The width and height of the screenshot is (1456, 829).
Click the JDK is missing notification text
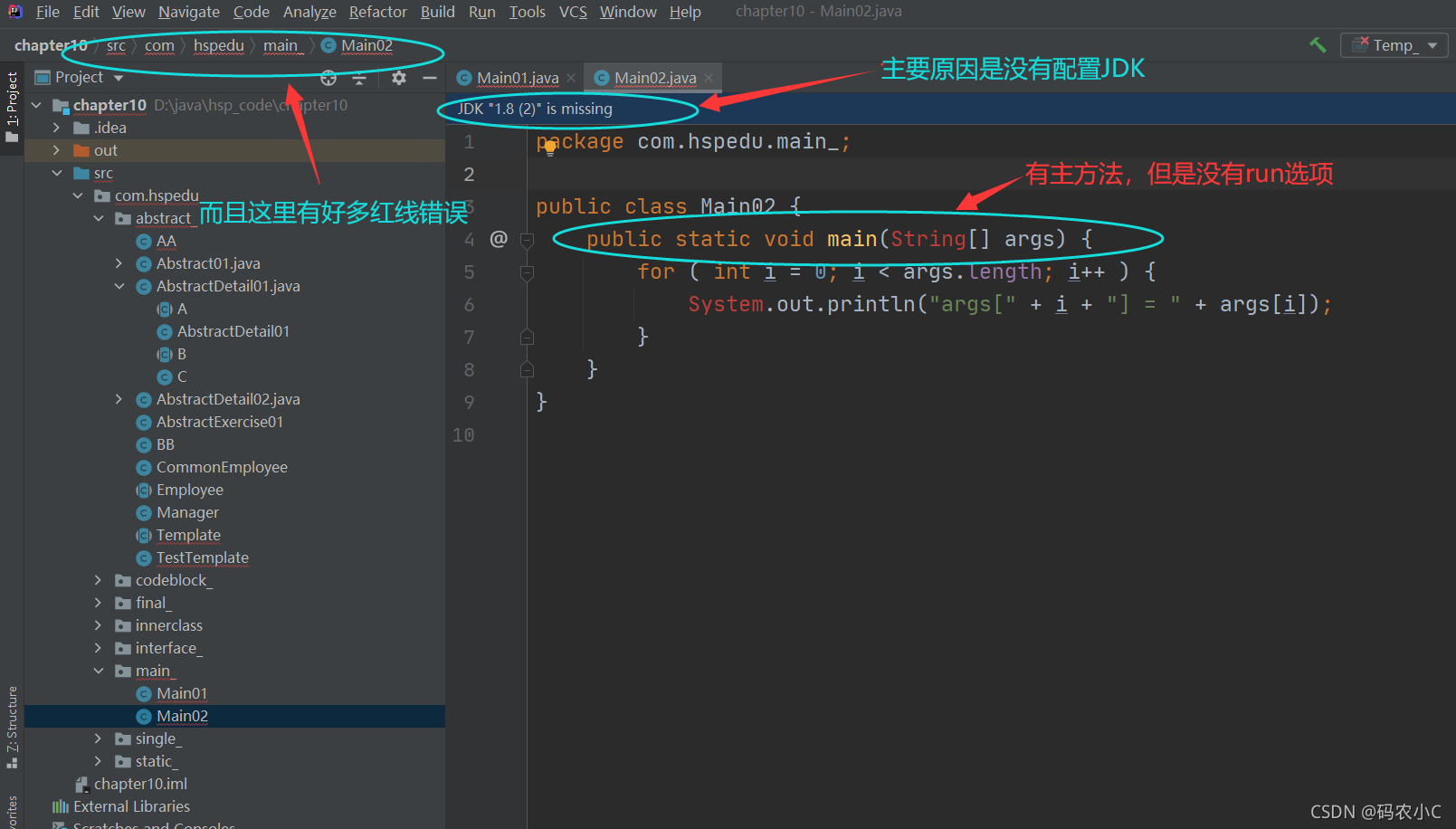(534, 109)
